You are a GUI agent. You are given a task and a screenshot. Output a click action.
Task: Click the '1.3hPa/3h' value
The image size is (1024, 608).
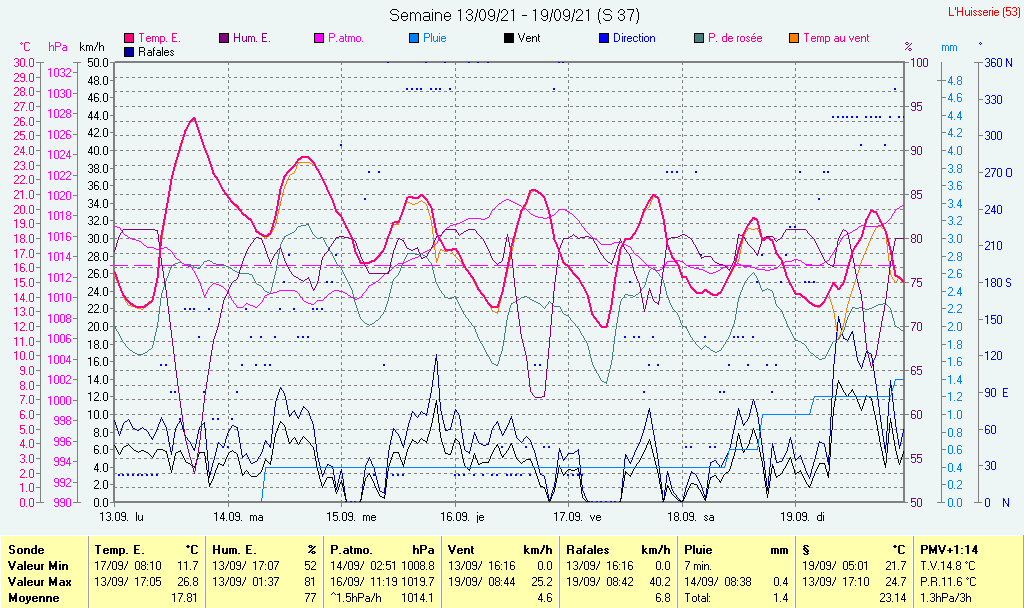pyautogui.click(x=945, y=598)
